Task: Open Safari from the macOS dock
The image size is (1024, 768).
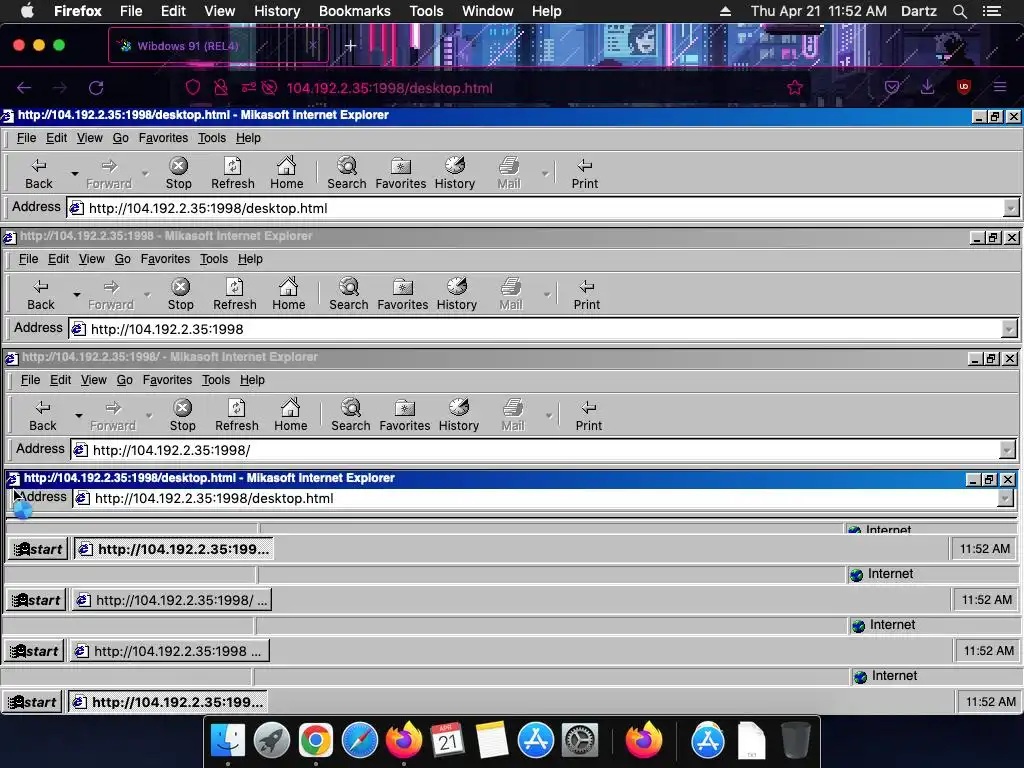Action: [x=360, y=741]
